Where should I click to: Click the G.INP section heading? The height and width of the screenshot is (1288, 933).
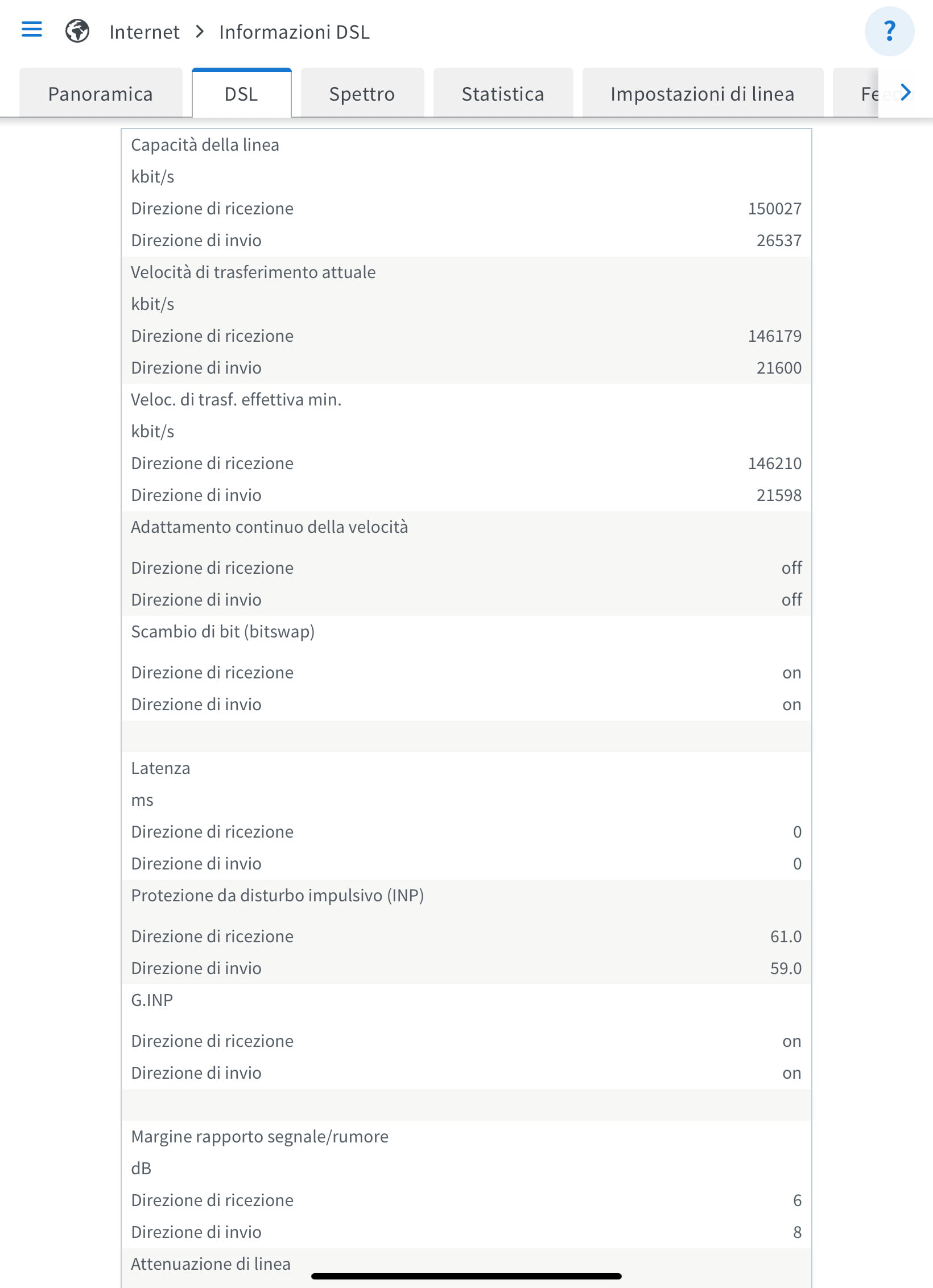coord(152,1000)
